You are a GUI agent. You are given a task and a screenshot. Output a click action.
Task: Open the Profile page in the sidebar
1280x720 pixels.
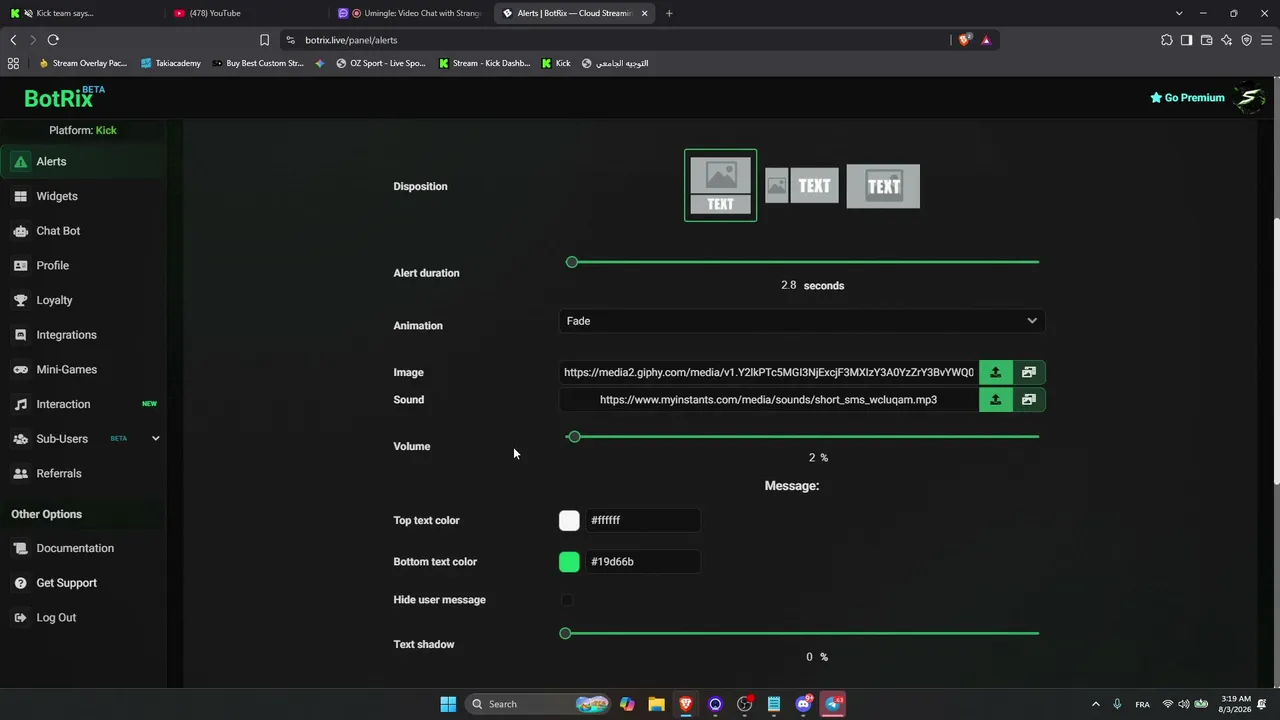pos(83,265)
